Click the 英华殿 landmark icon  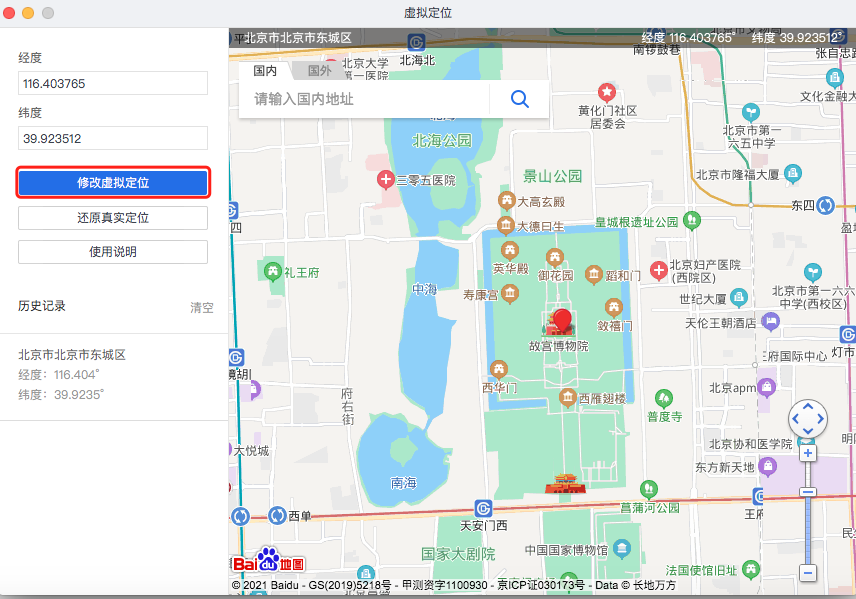(x=510, y=251)
